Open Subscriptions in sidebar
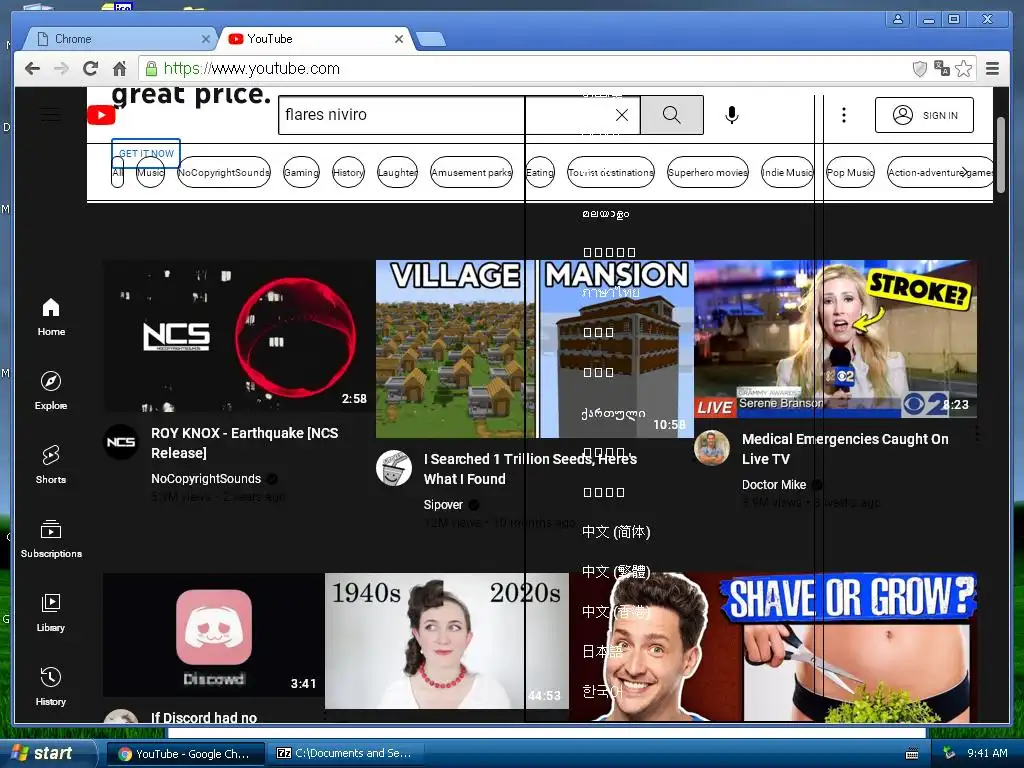 coord(51,539)
